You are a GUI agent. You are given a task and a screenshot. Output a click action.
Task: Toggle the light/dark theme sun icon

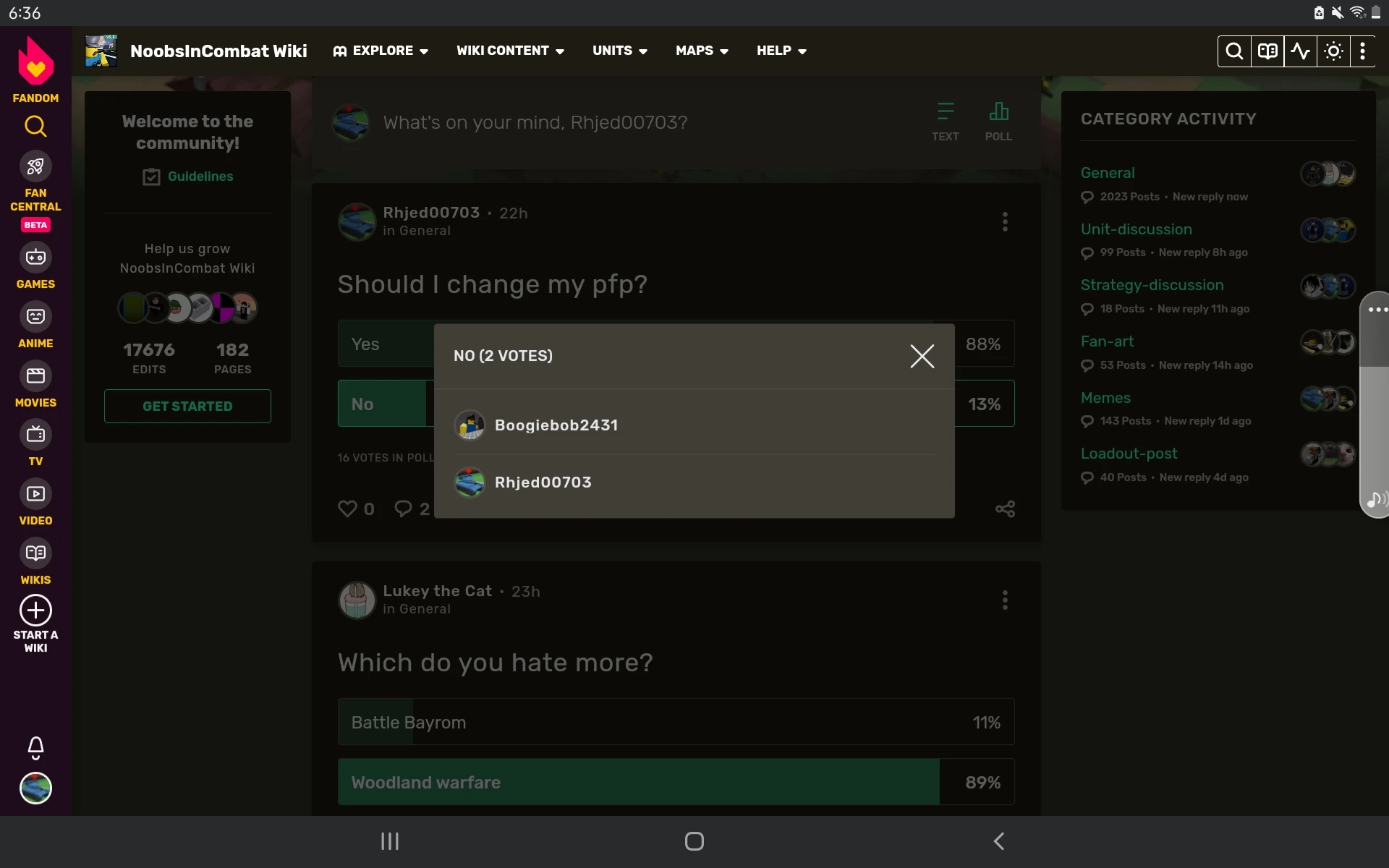click(1333, 51)
